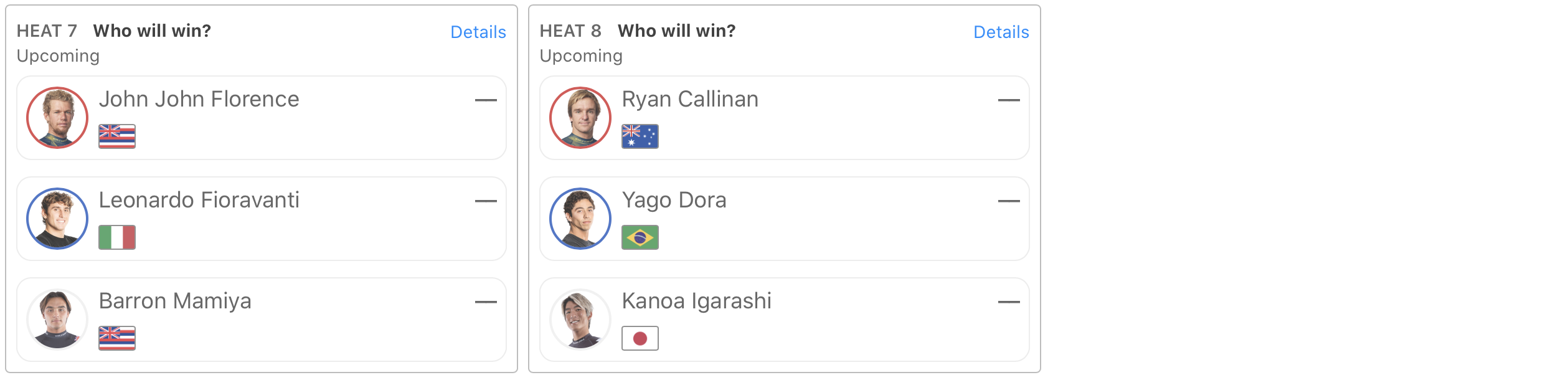Open Heat 8 Details link
The height and width of the screenshot is (380, 1568).
(x=1001, y=32)
